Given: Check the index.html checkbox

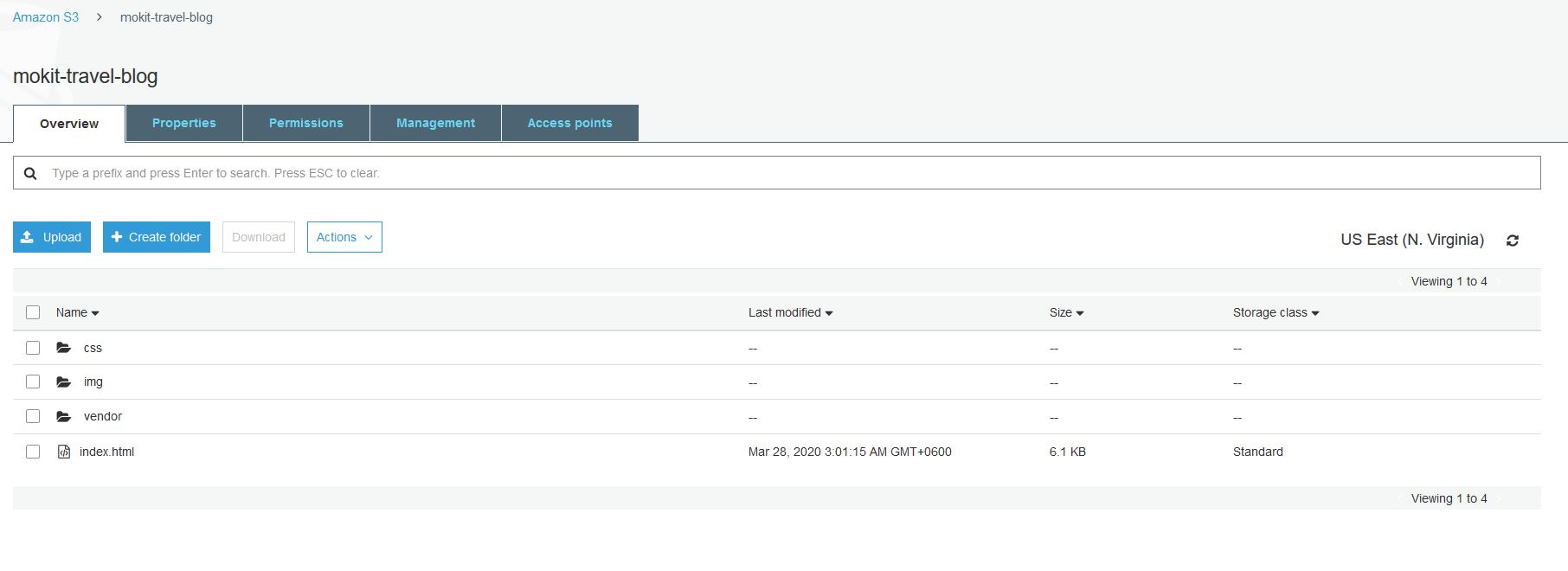Looking at the screenshot, I should 33,452.
